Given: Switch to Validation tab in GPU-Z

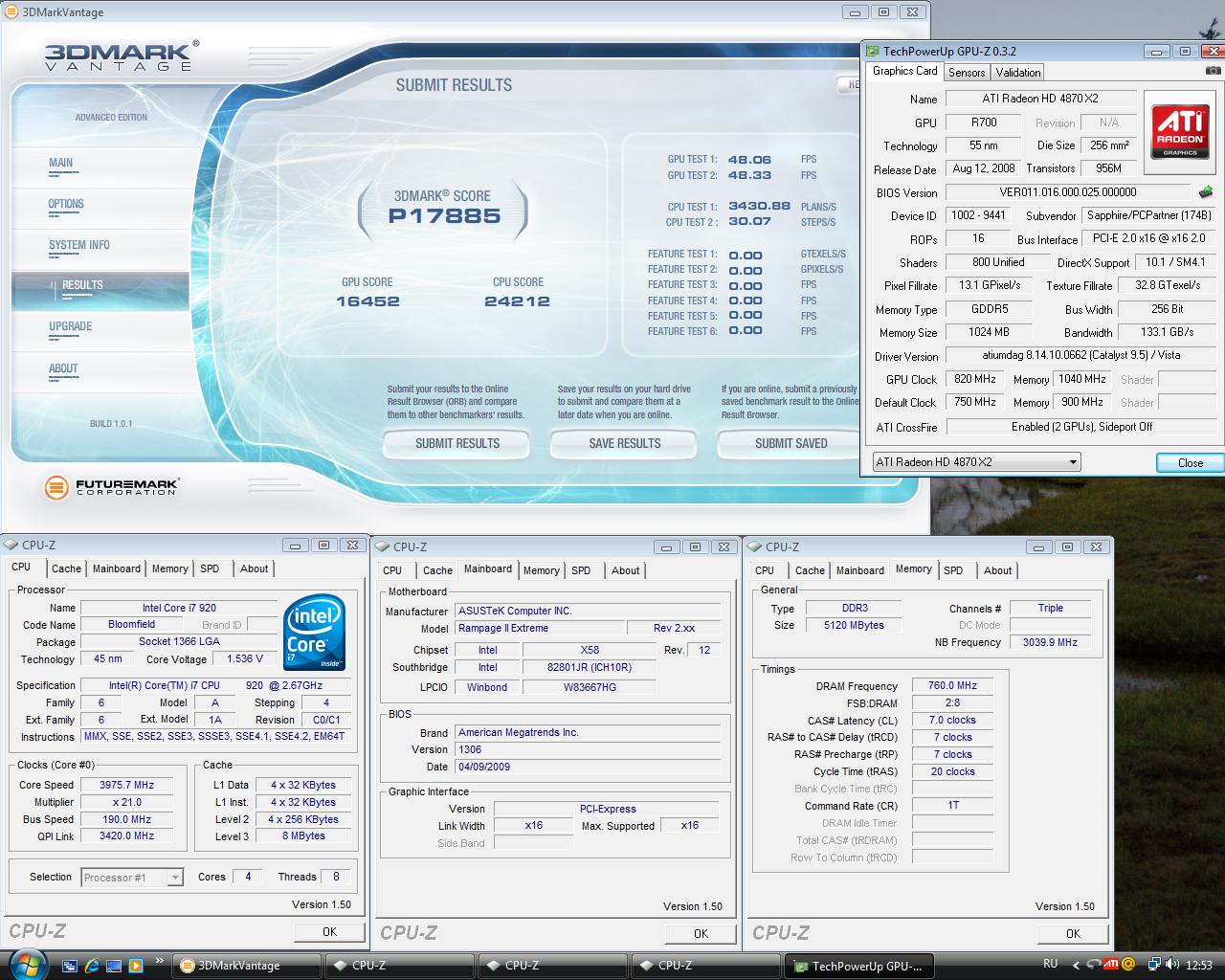Looking at the screenshot, I should tap(1017, 73).
